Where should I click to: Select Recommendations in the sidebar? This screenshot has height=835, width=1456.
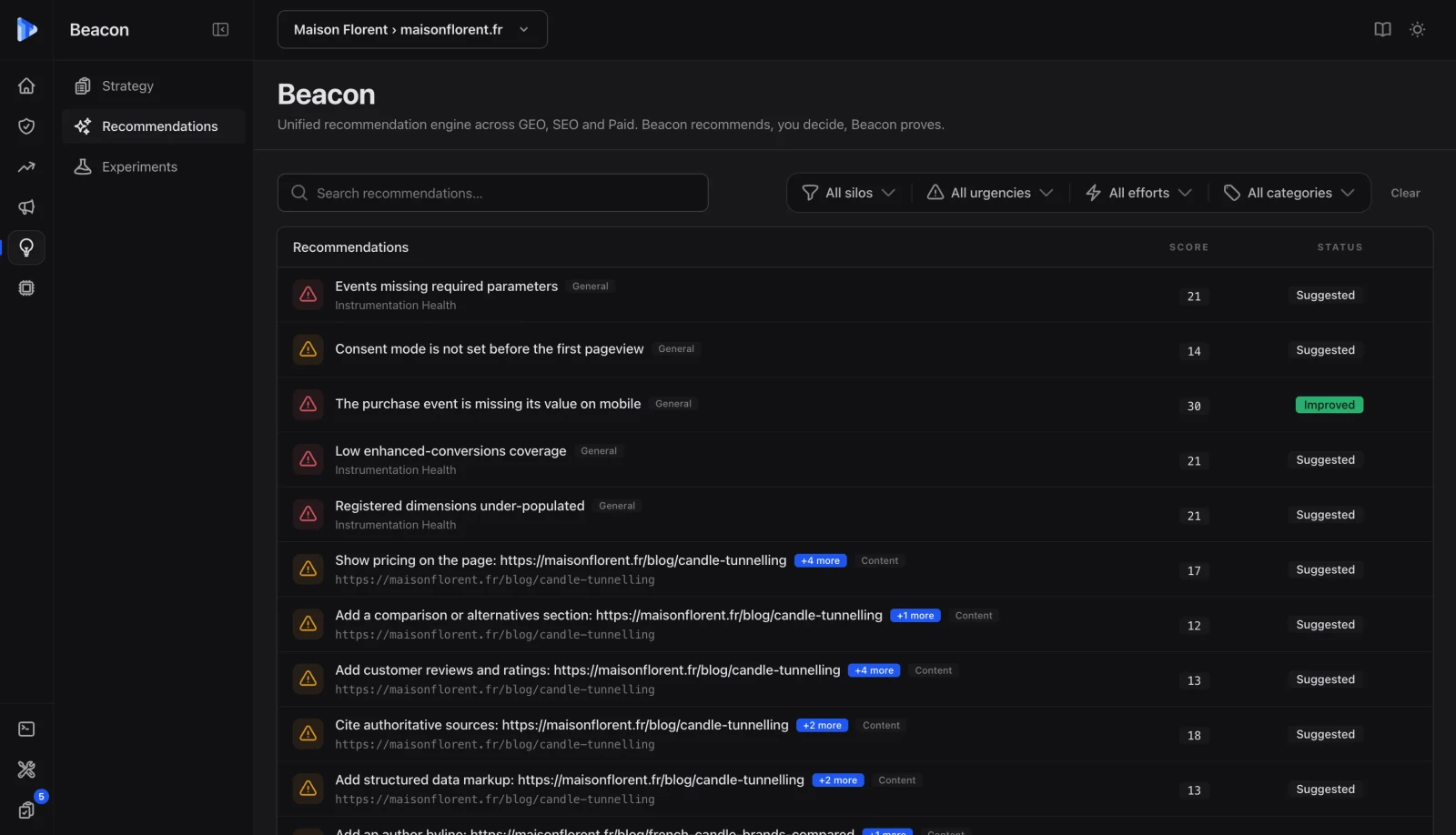pyautogui.click(x=154, y=126)
